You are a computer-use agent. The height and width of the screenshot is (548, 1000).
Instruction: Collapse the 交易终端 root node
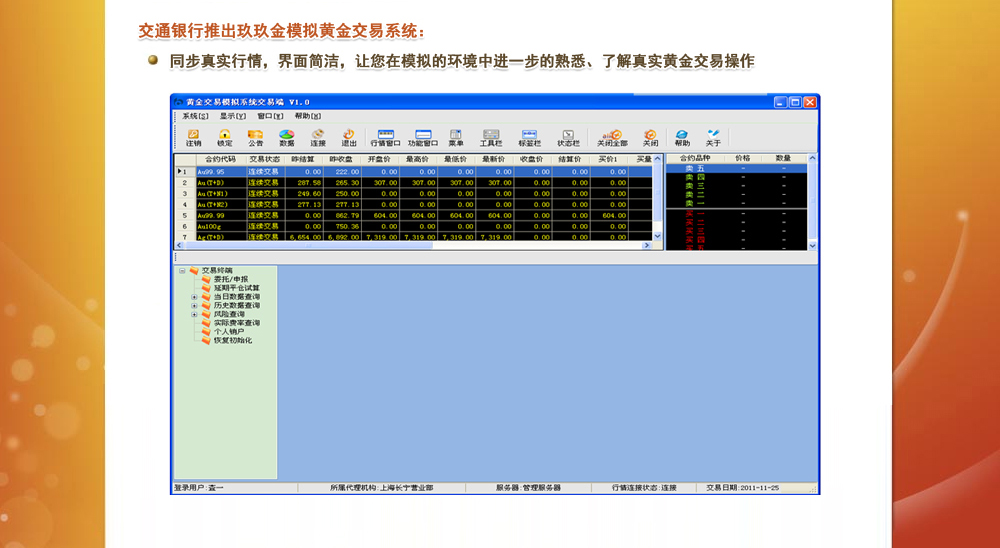coord(182,270)
